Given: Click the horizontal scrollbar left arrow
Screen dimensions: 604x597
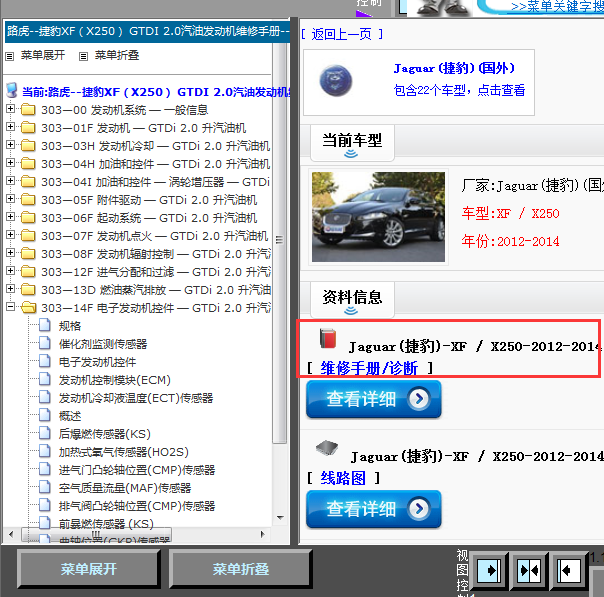Looking at the screenshot, I should [x=11, y=534].
